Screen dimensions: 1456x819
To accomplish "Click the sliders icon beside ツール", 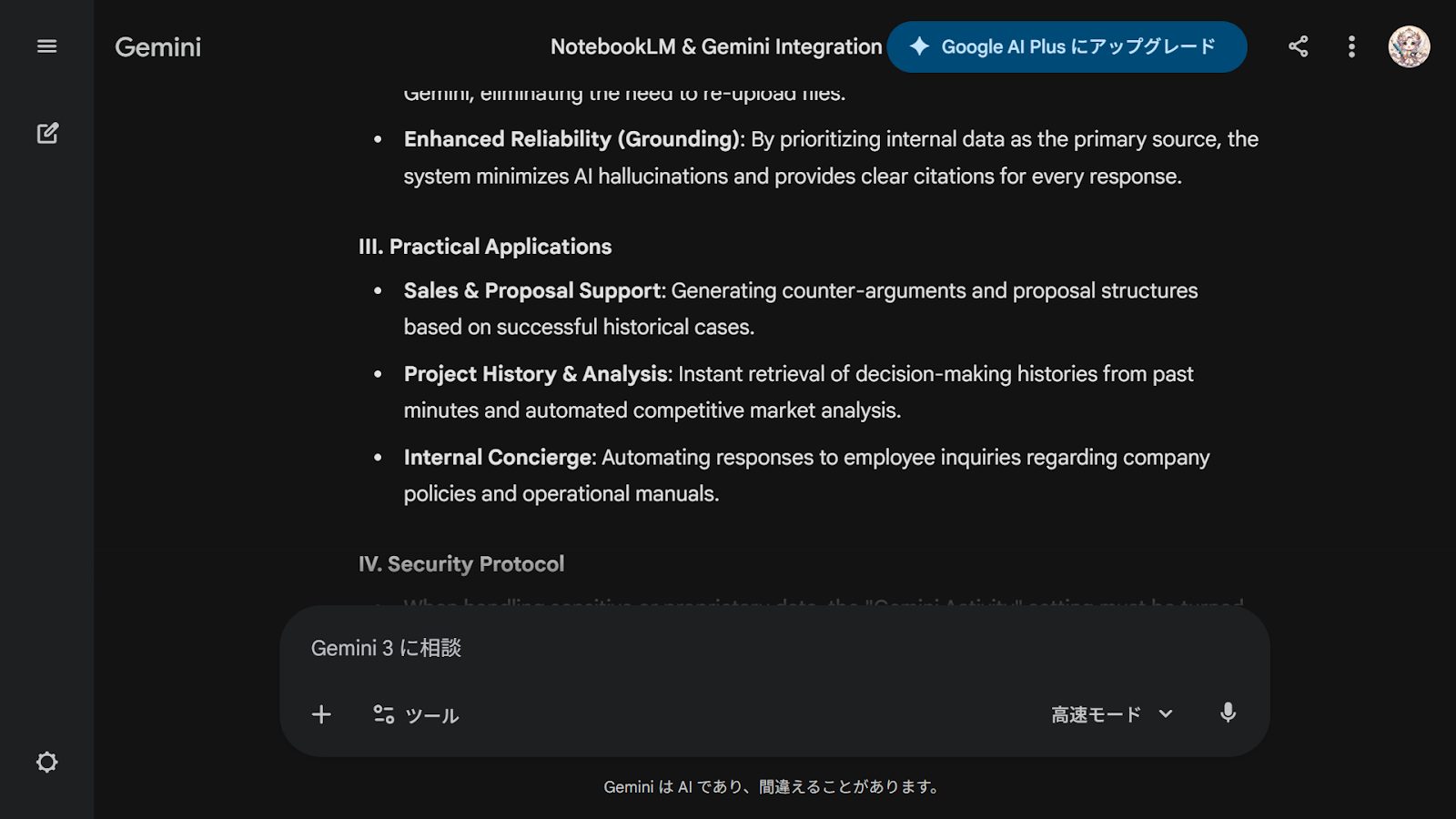I will (x=383, y=714).
